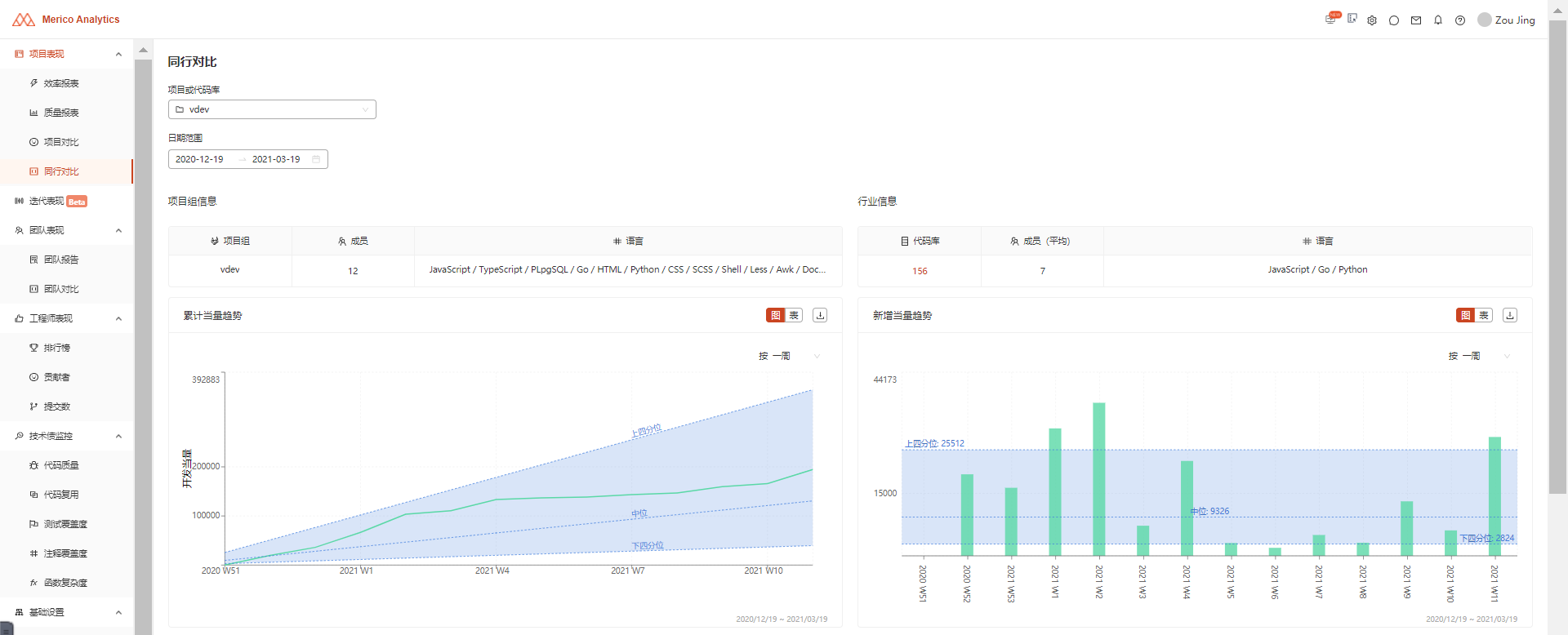Collapse the 基础设置 menu group
Viewport: 1568px width, 635px height.
pyautogui.click(x=118, y=612)
